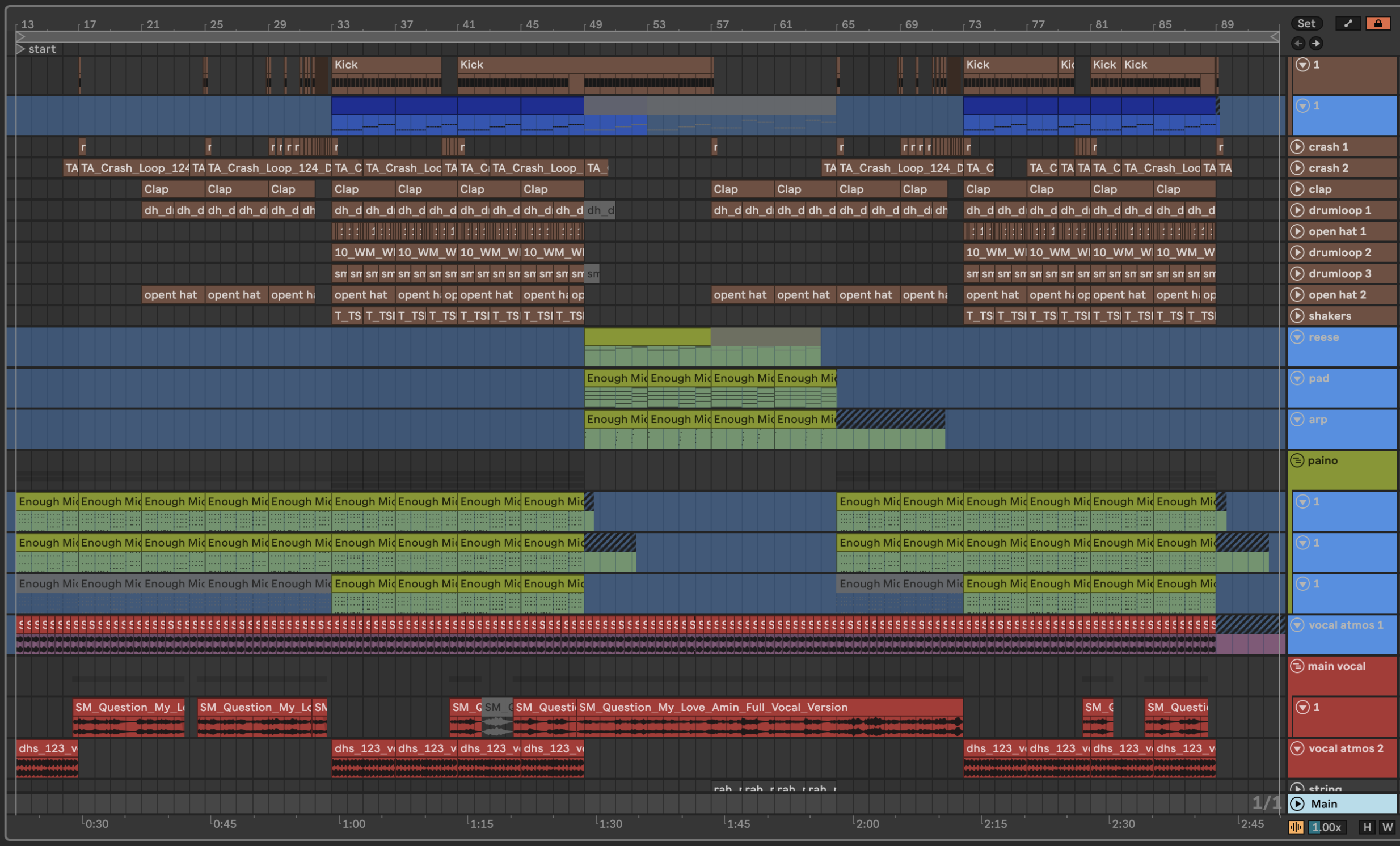
Task: Click the Main track play icon
Action: tap(1297, 803)
